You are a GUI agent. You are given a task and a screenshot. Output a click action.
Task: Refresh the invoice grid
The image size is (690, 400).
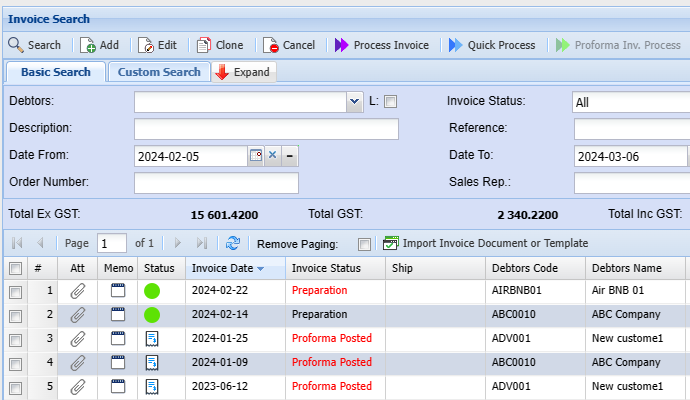233,243
